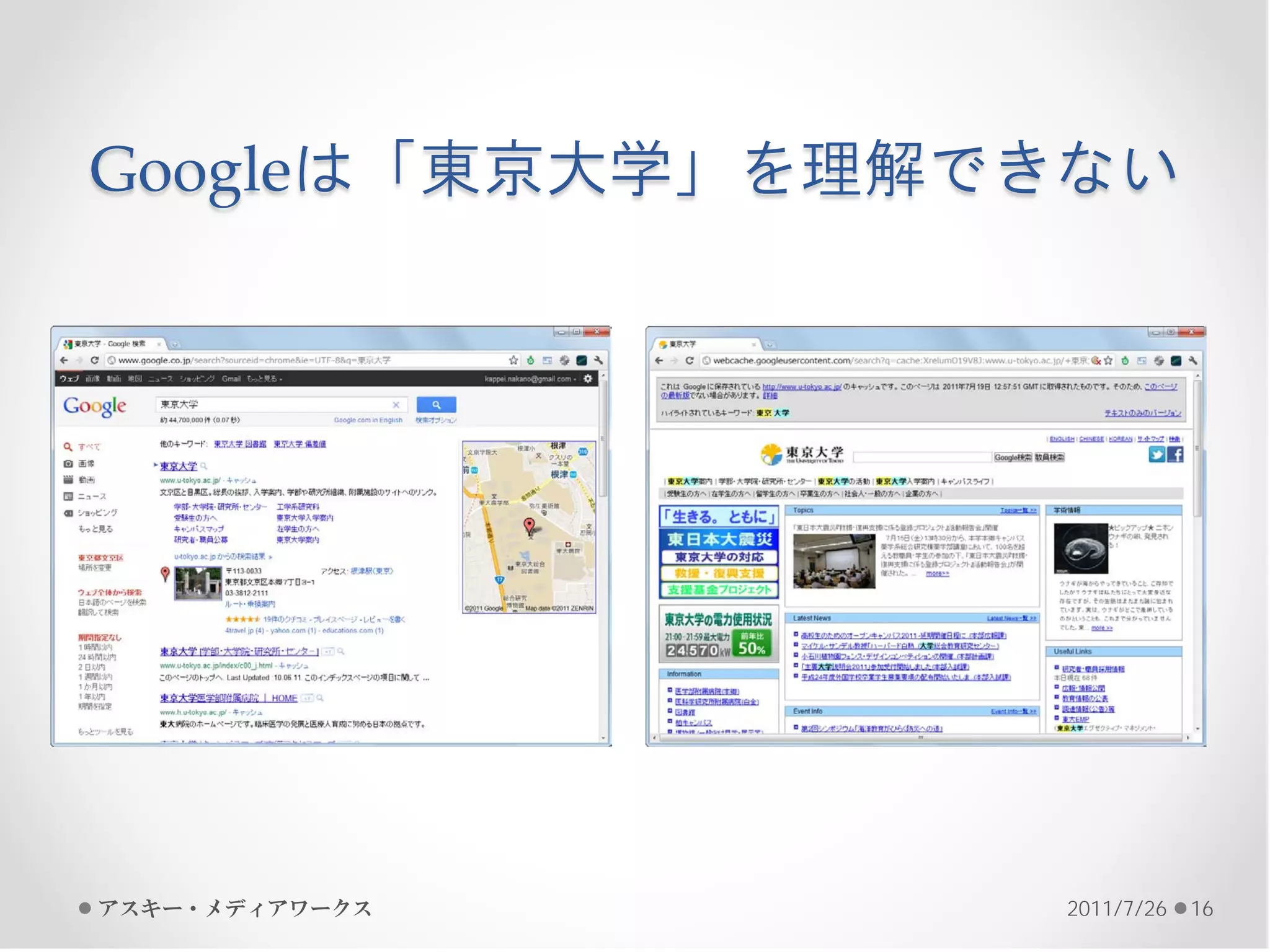
Task: Open the 東京大学医学部附属病院 | HOME result
Action: tap(229, 698)
